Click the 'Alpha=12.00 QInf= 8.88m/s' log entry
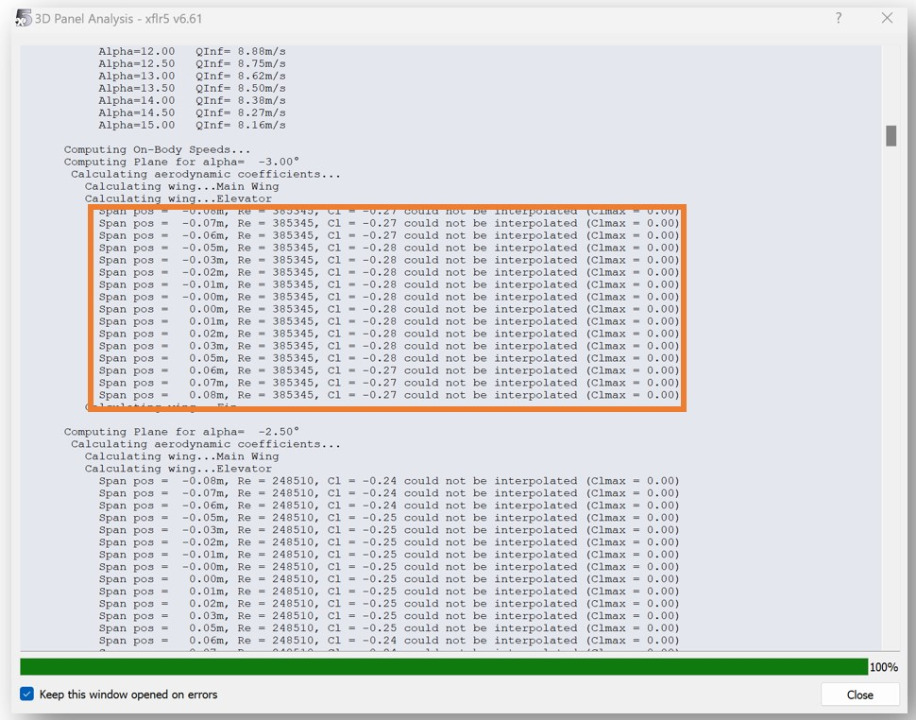This screenshot has width=916, height=720. click(x=192, y=52)
